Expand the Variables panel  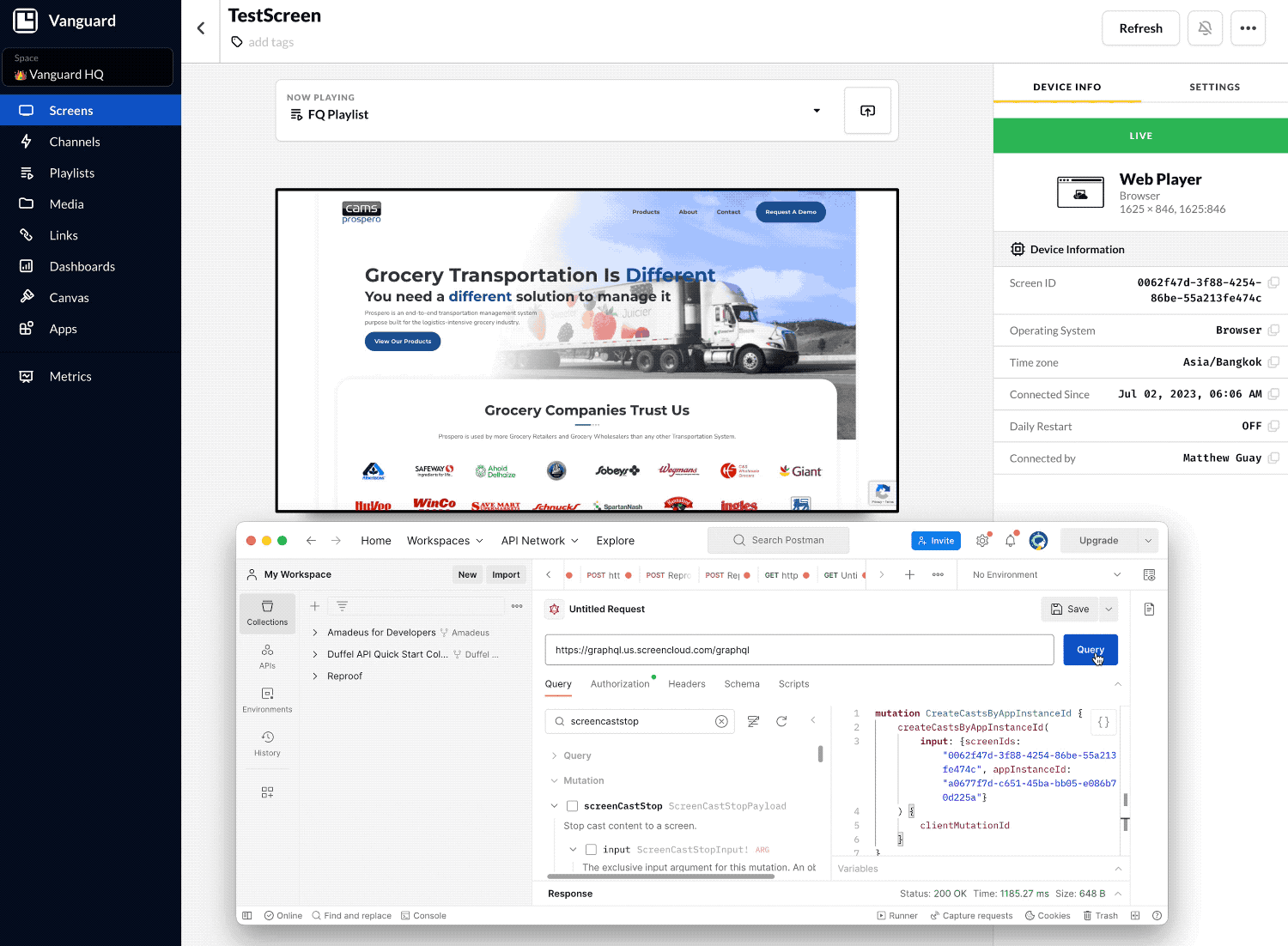[x=1118, y=869]
